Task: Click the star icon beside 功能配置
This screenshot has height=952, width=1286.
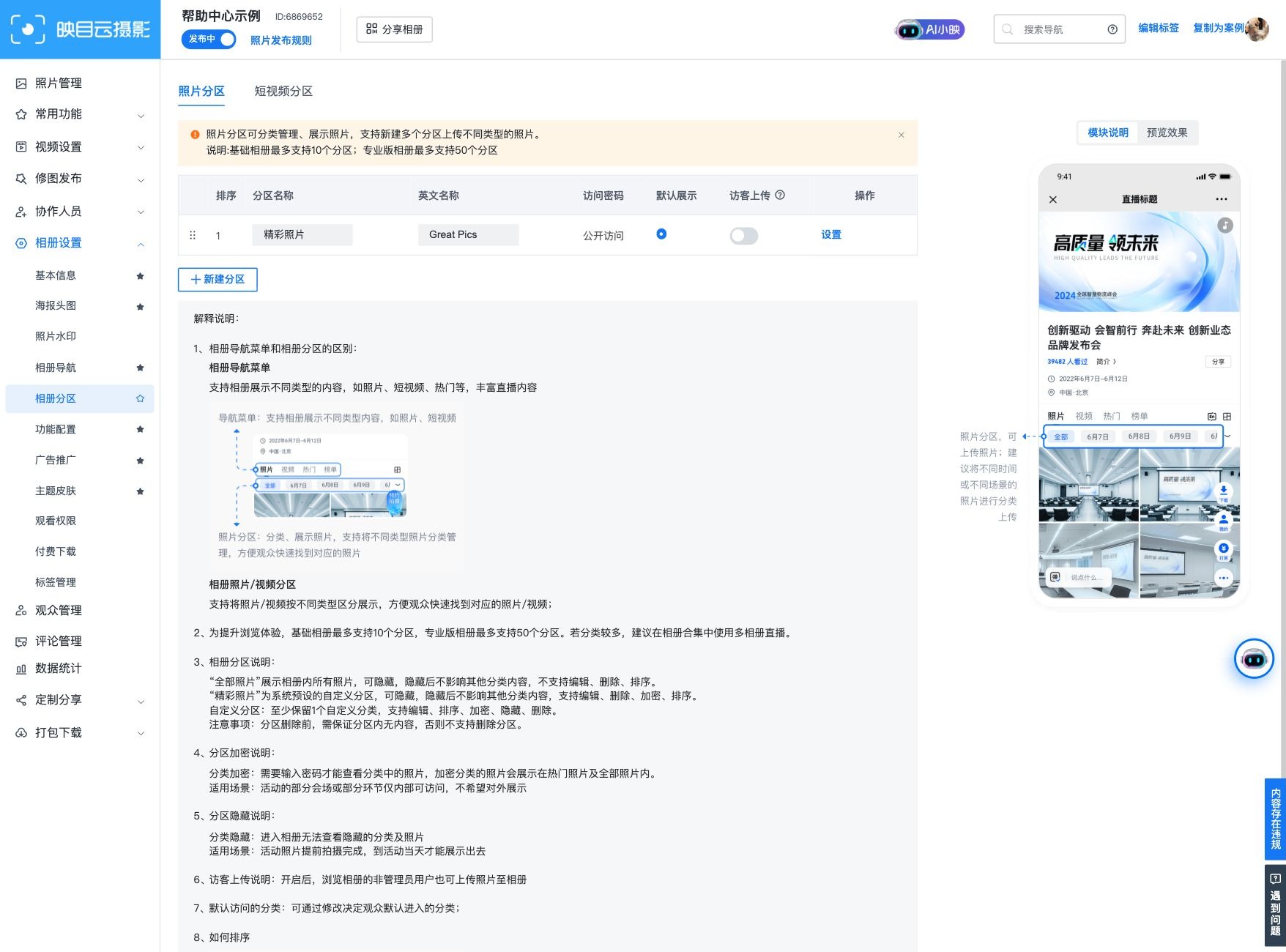Action: tap(140, 429)
